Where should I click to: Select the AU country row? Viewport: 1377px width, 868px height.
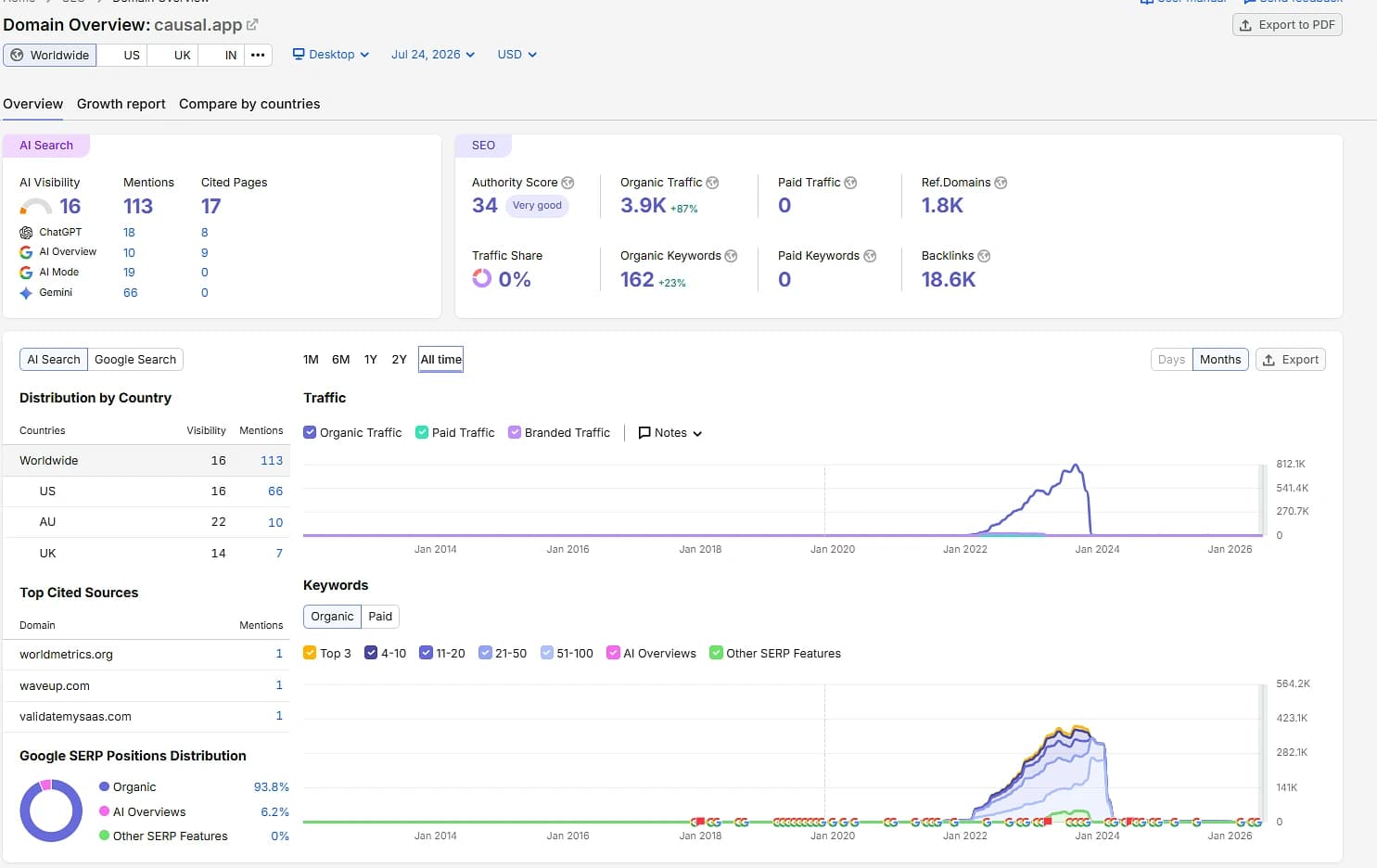click(x=147, y=522)
